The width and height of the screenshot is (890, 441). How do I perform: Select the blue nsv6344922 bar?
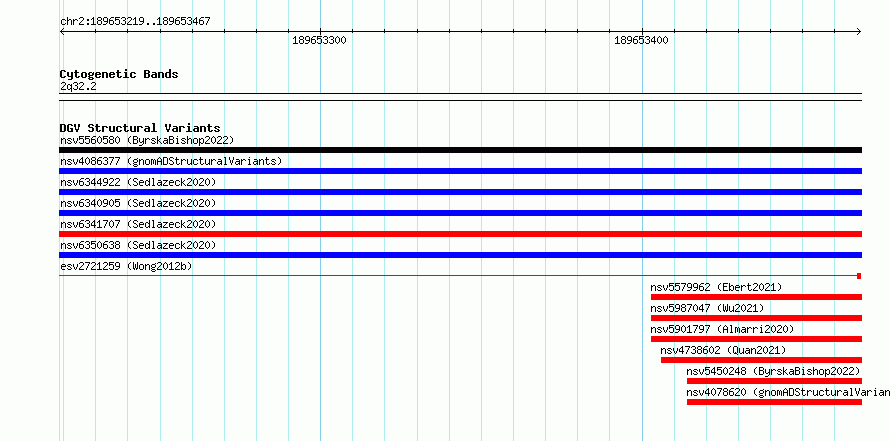coord(460,192)
